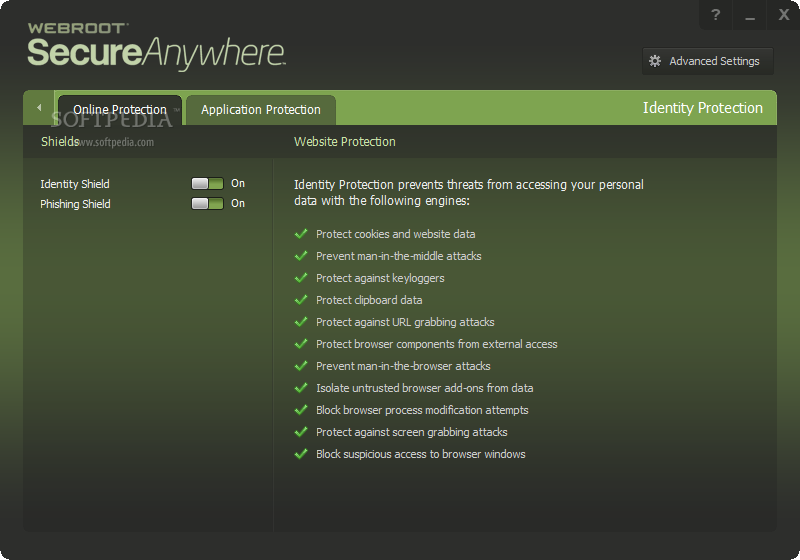This screenshot has width=800, height=560.
Task: Click 'Isolate untrusted browser add-ons from data' text
Action: [x=424, y=388]
